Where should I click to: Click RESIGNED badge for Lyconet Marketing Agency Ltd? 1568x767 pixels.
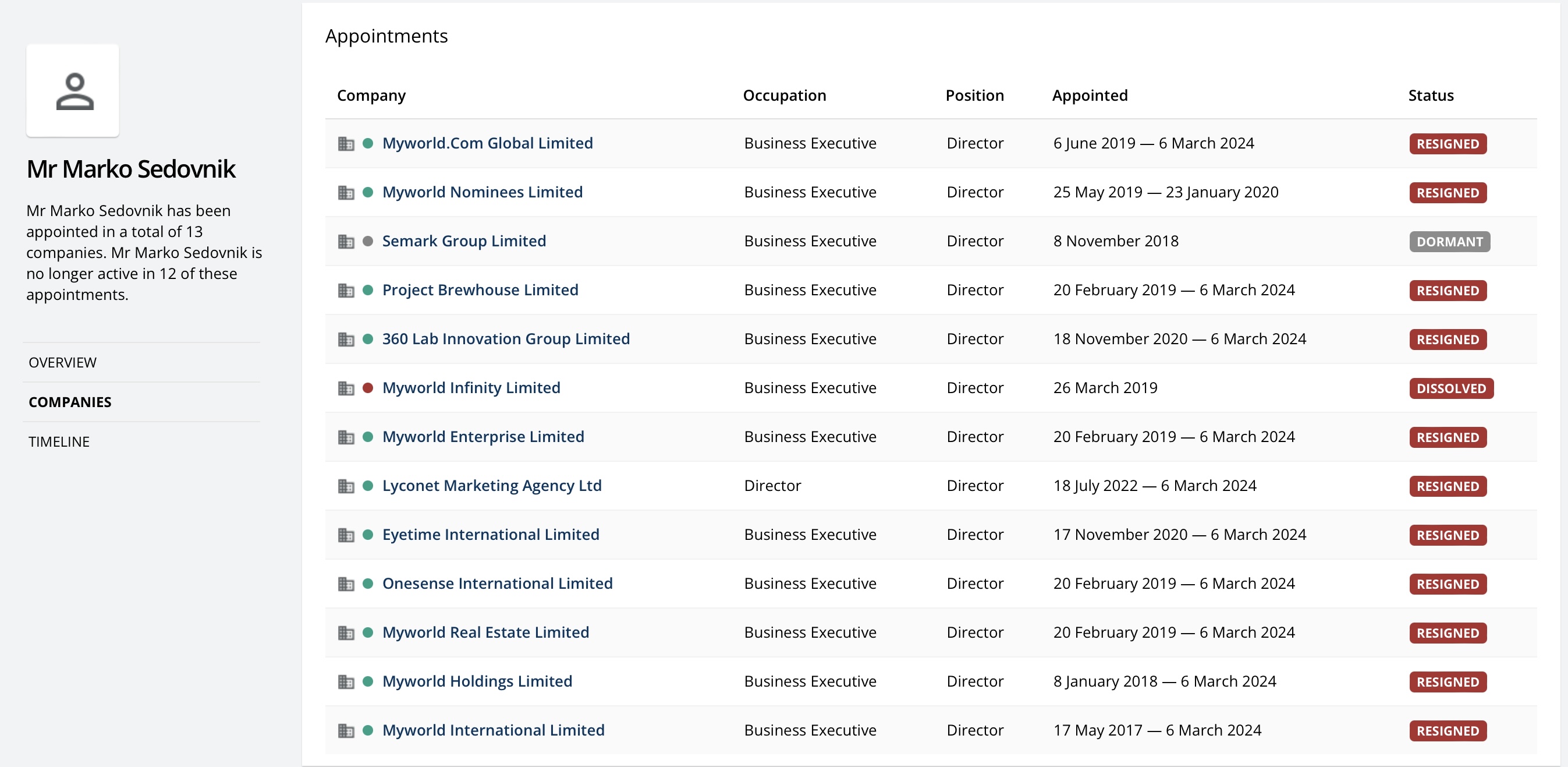1448,487
